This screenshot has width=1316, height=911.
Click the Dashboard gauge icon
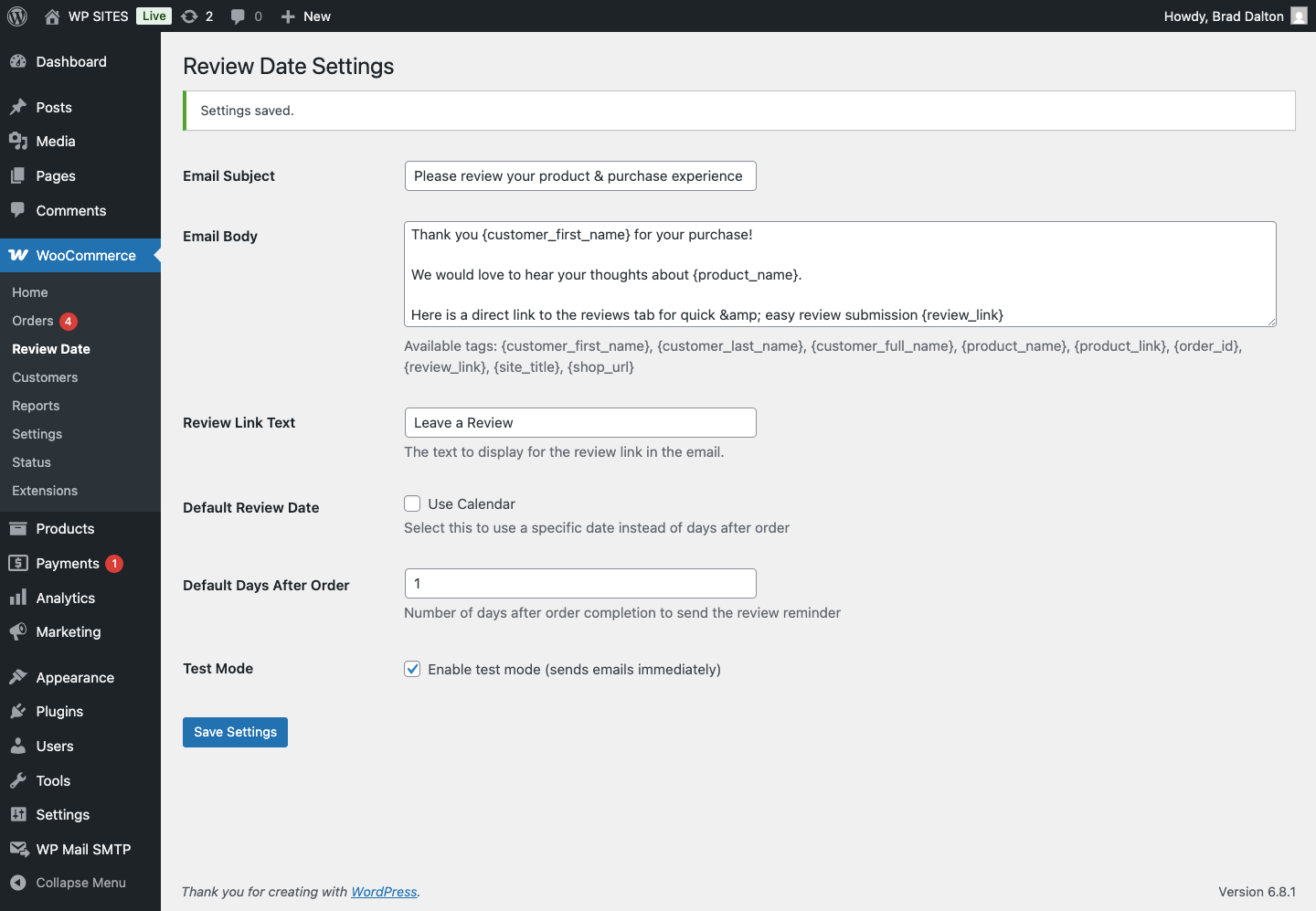click(x=18, y=62)
